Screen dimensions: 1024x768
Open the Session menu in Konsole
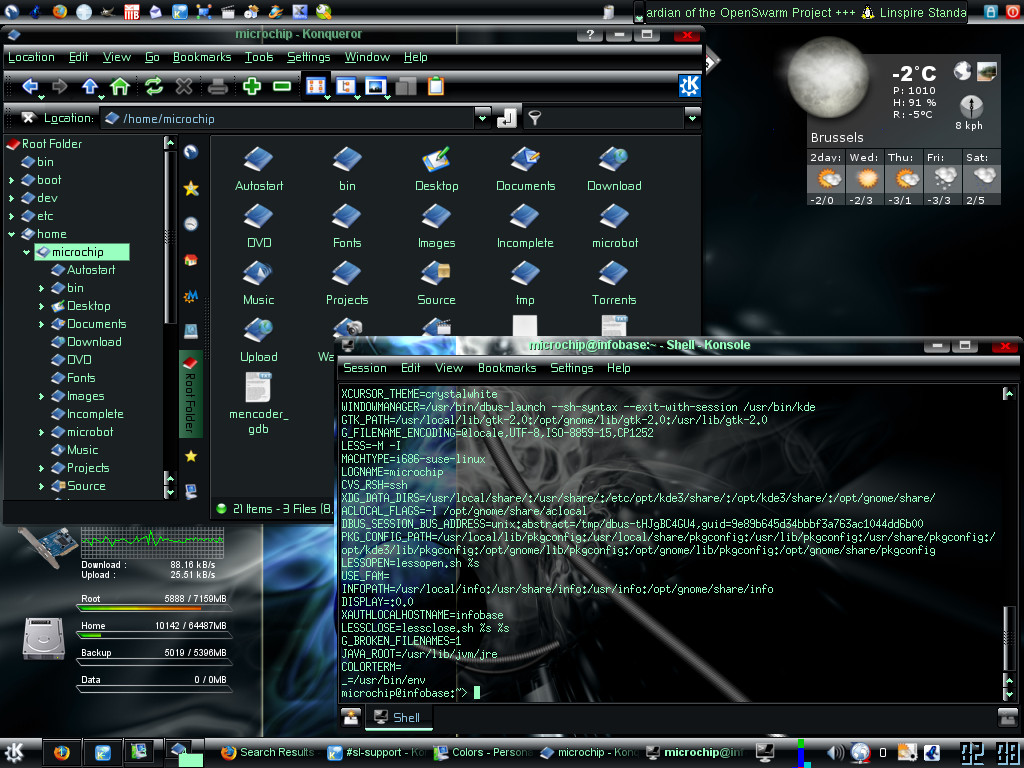[364, 368]
